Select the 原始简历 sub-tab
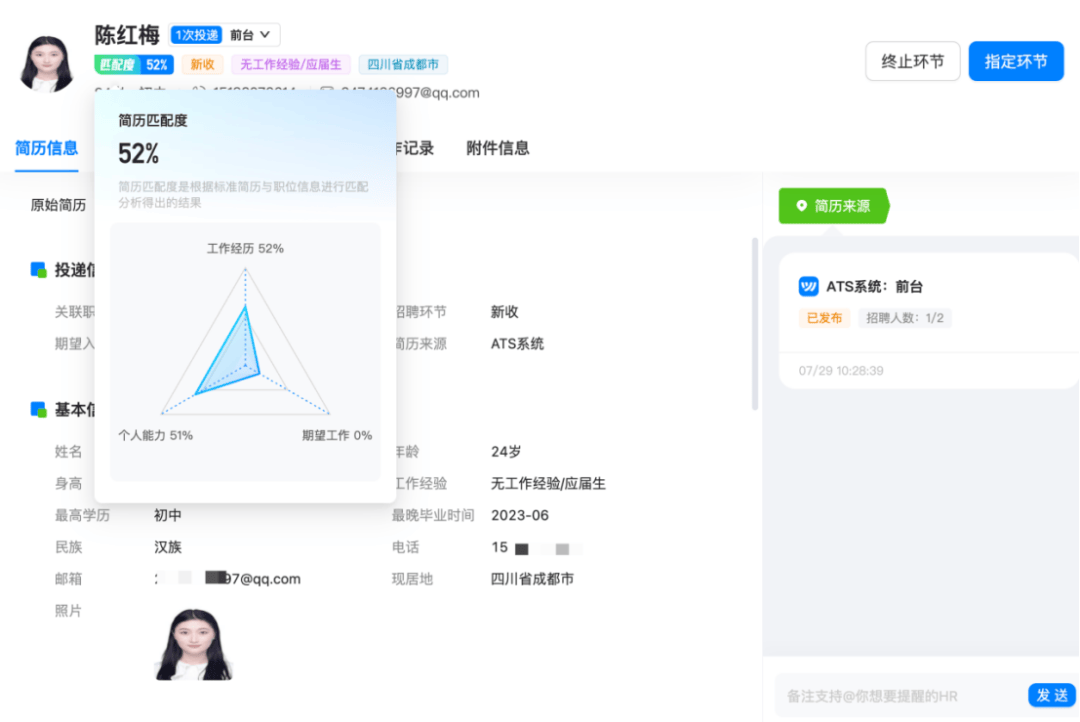 58,205
